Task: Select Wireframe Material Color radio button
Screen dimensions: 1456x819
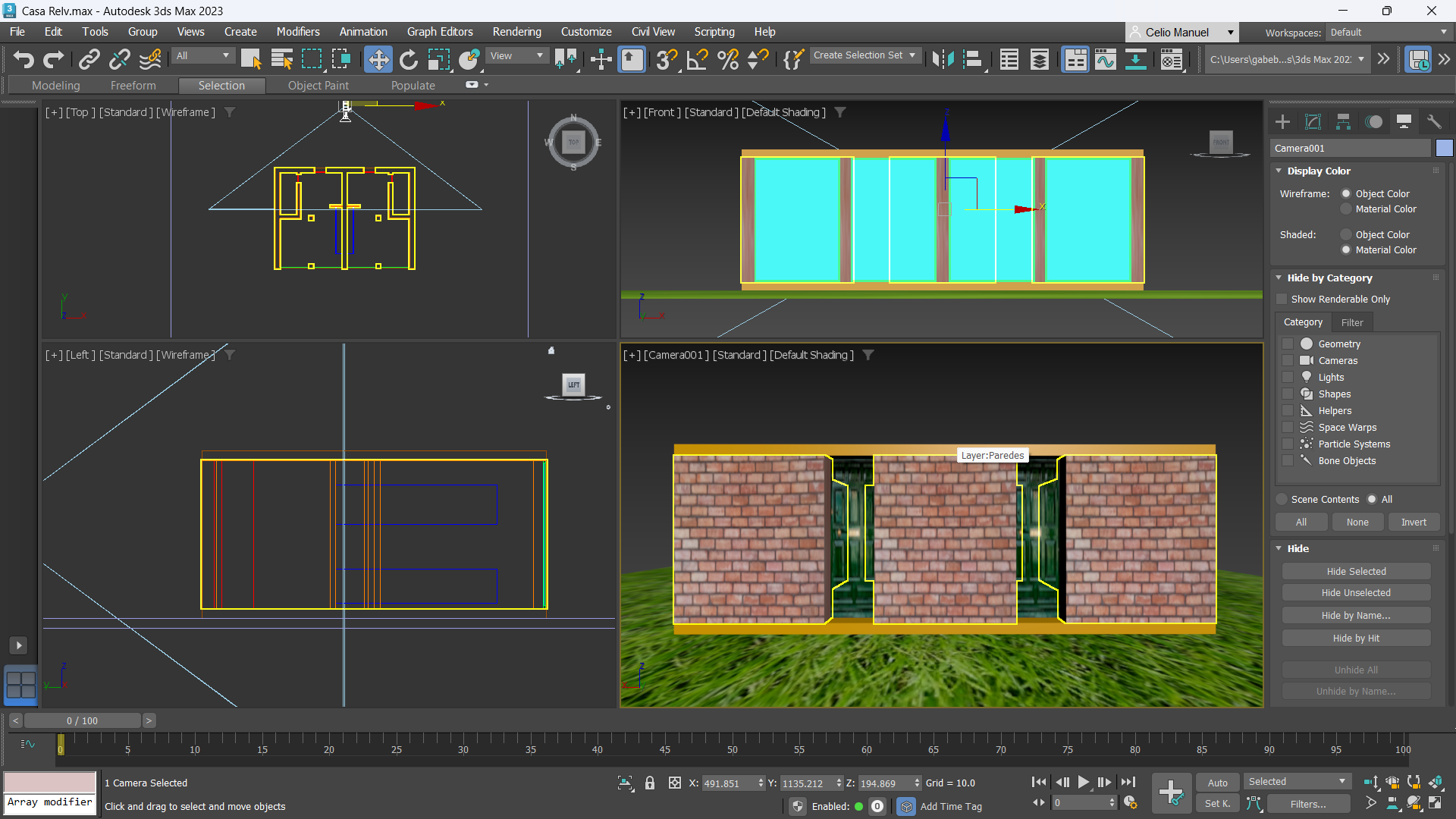Action: click(1346, 209)
